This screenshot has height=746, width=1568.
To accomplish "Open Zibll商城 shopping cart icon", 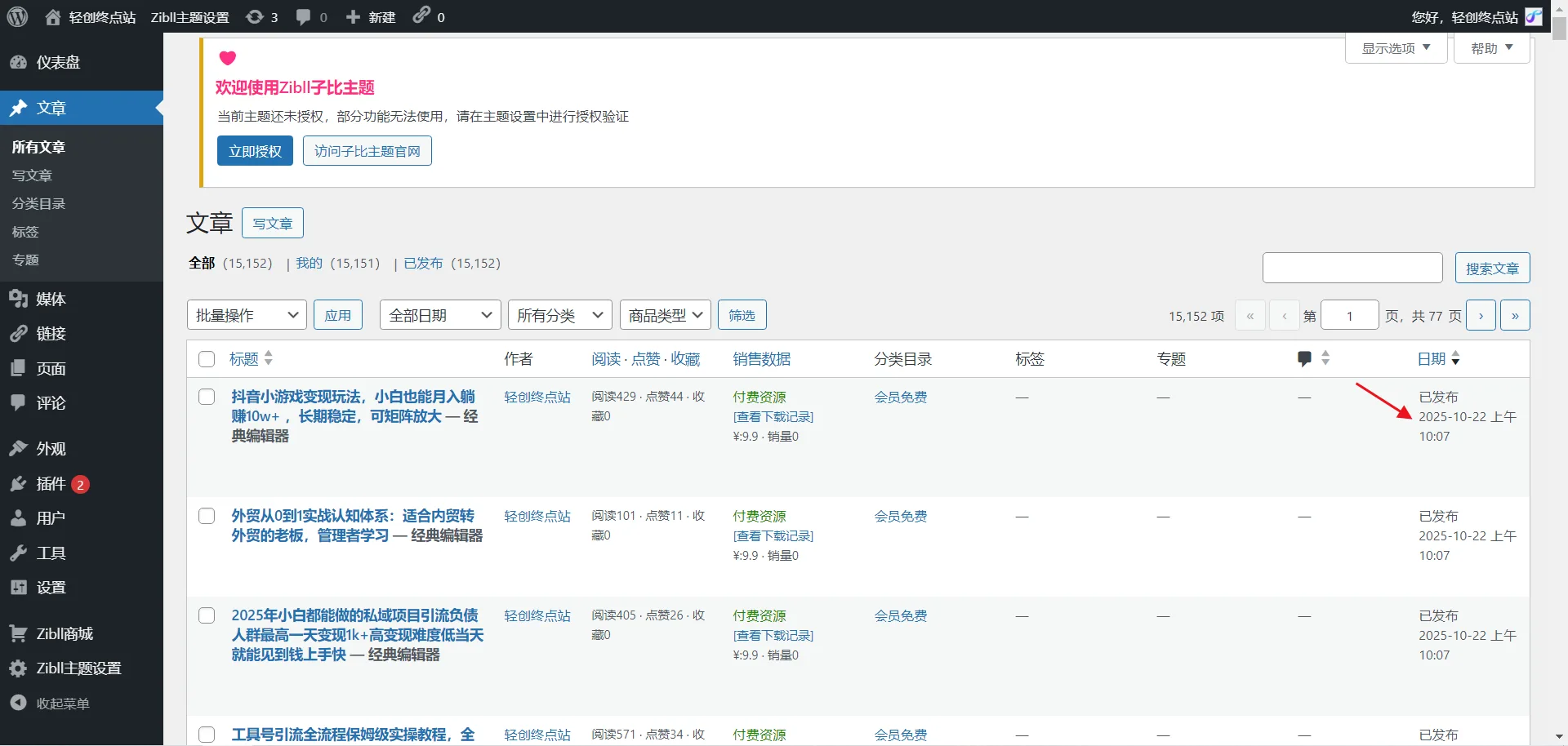I will coord(18,633).
